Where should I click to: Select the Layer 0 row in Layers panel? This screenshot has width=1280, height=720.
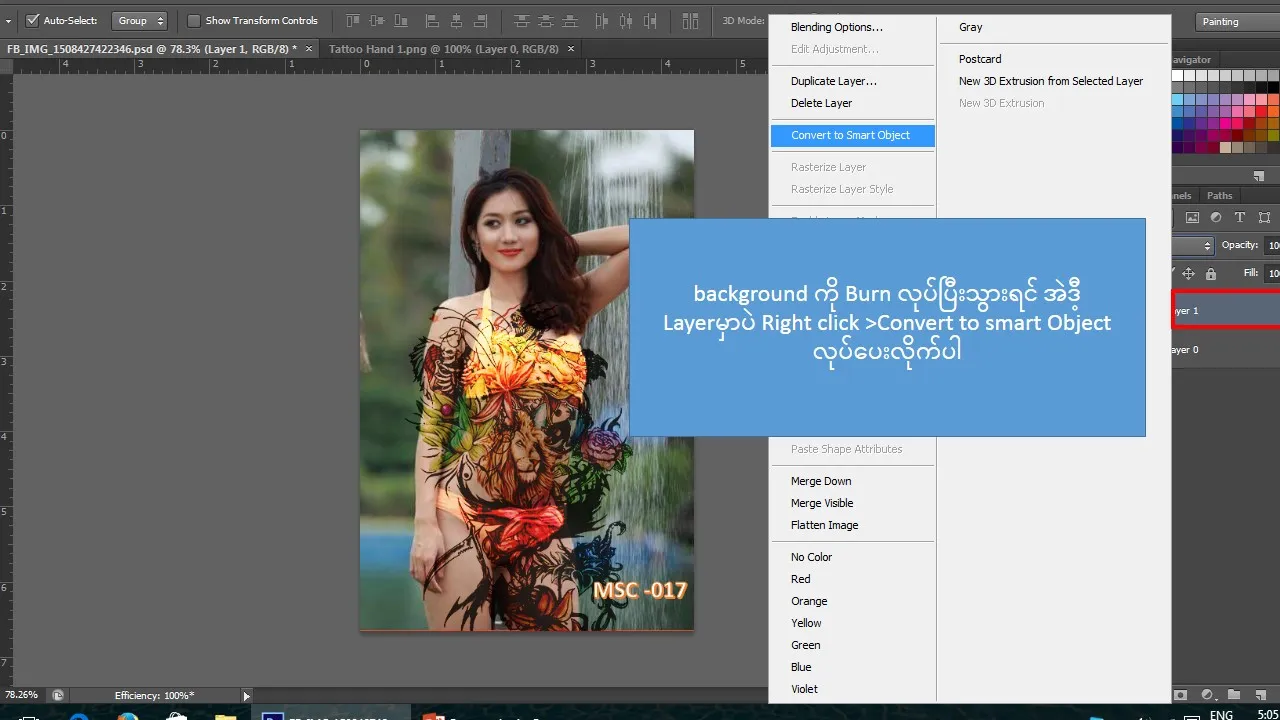pos(1226,350)
